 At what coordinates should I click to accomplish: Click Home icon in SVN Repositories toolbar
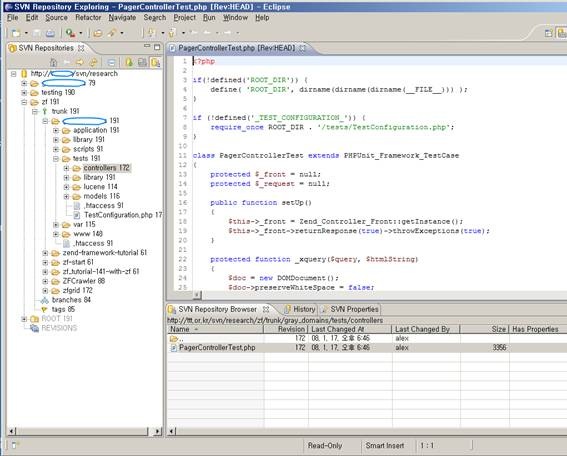point(54,63)
